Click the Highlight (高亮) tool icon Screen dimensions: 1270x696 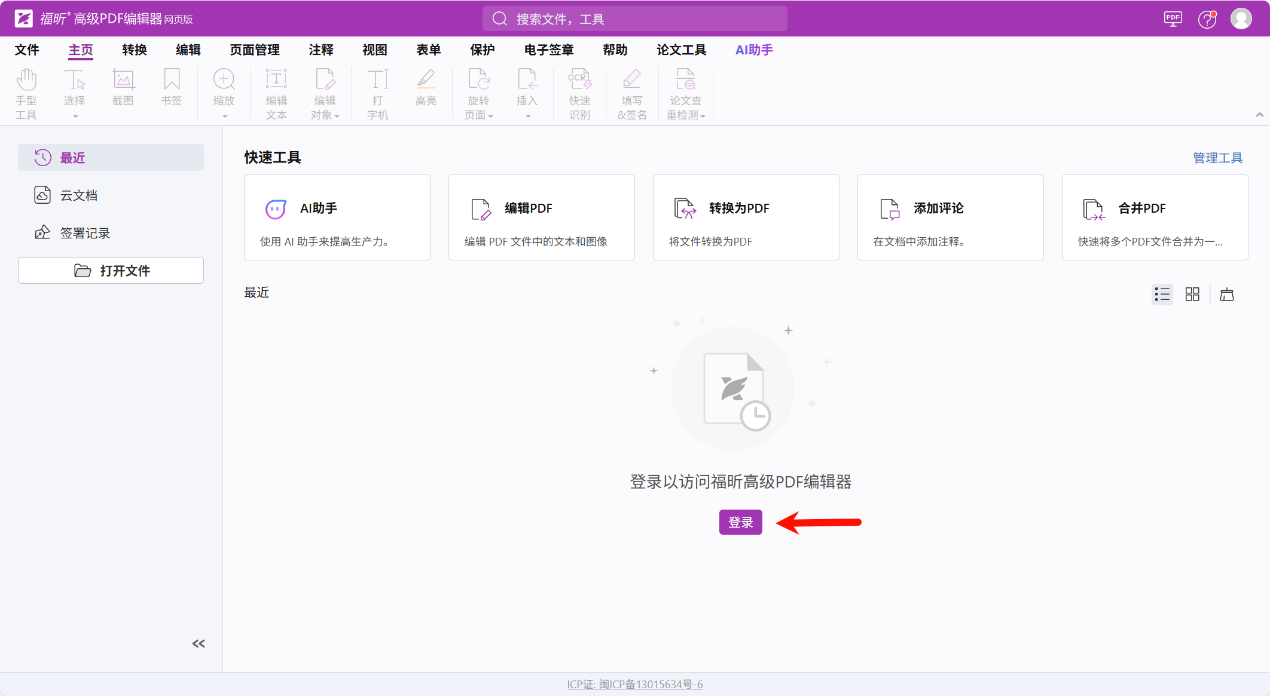(426, 81)
